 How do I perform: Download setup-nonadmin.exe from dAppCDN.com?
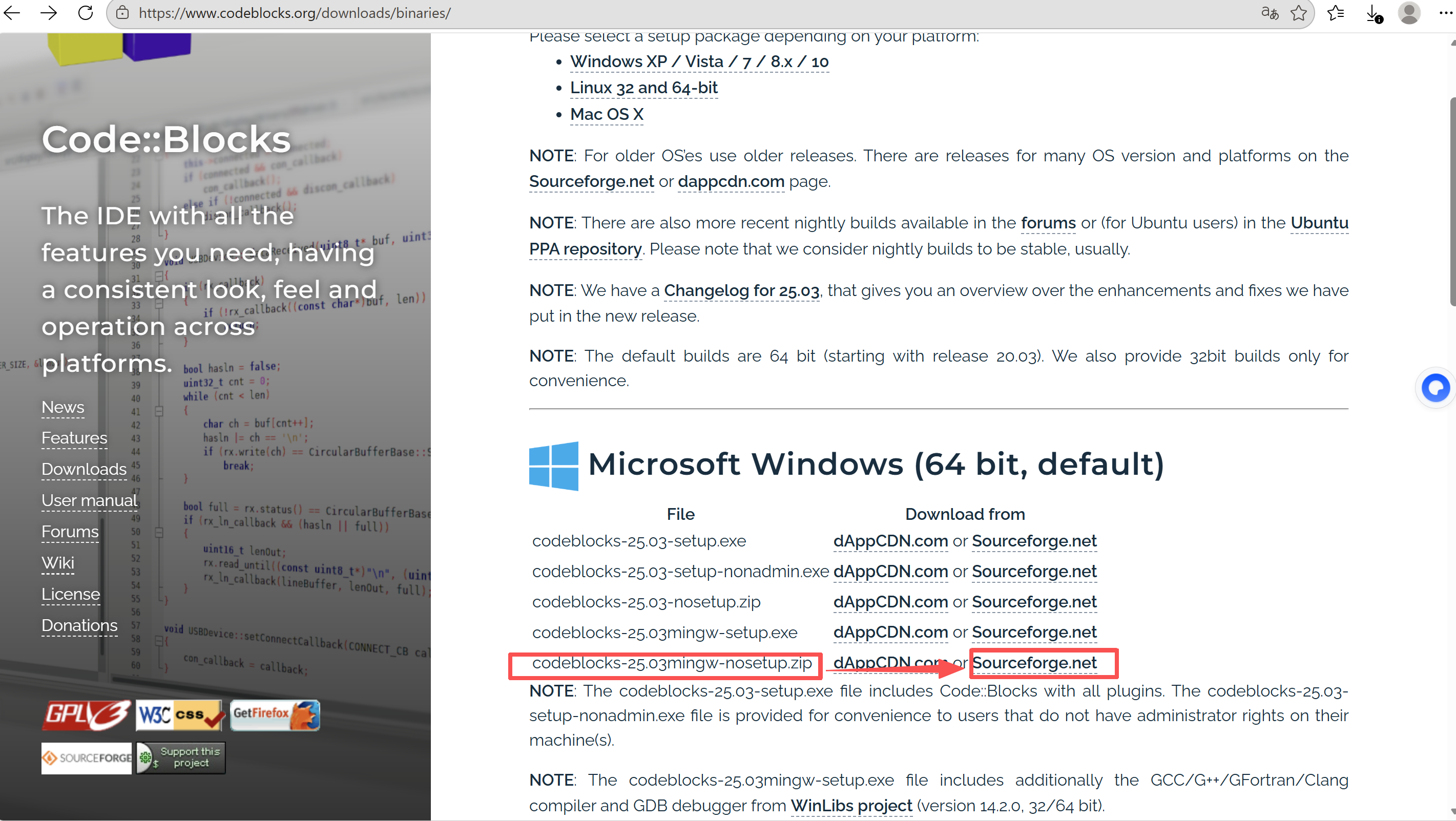tap(890, 571)
